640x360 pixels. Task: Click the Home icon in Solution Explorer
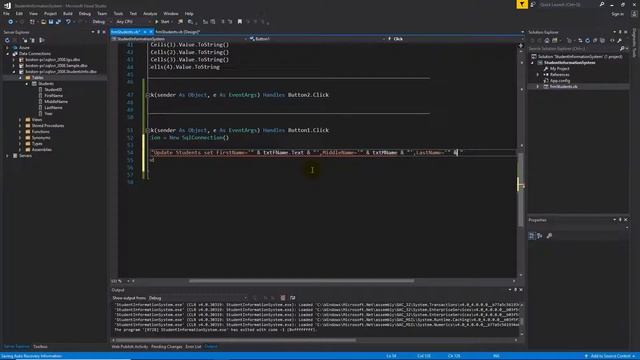(x=547, y=40)
